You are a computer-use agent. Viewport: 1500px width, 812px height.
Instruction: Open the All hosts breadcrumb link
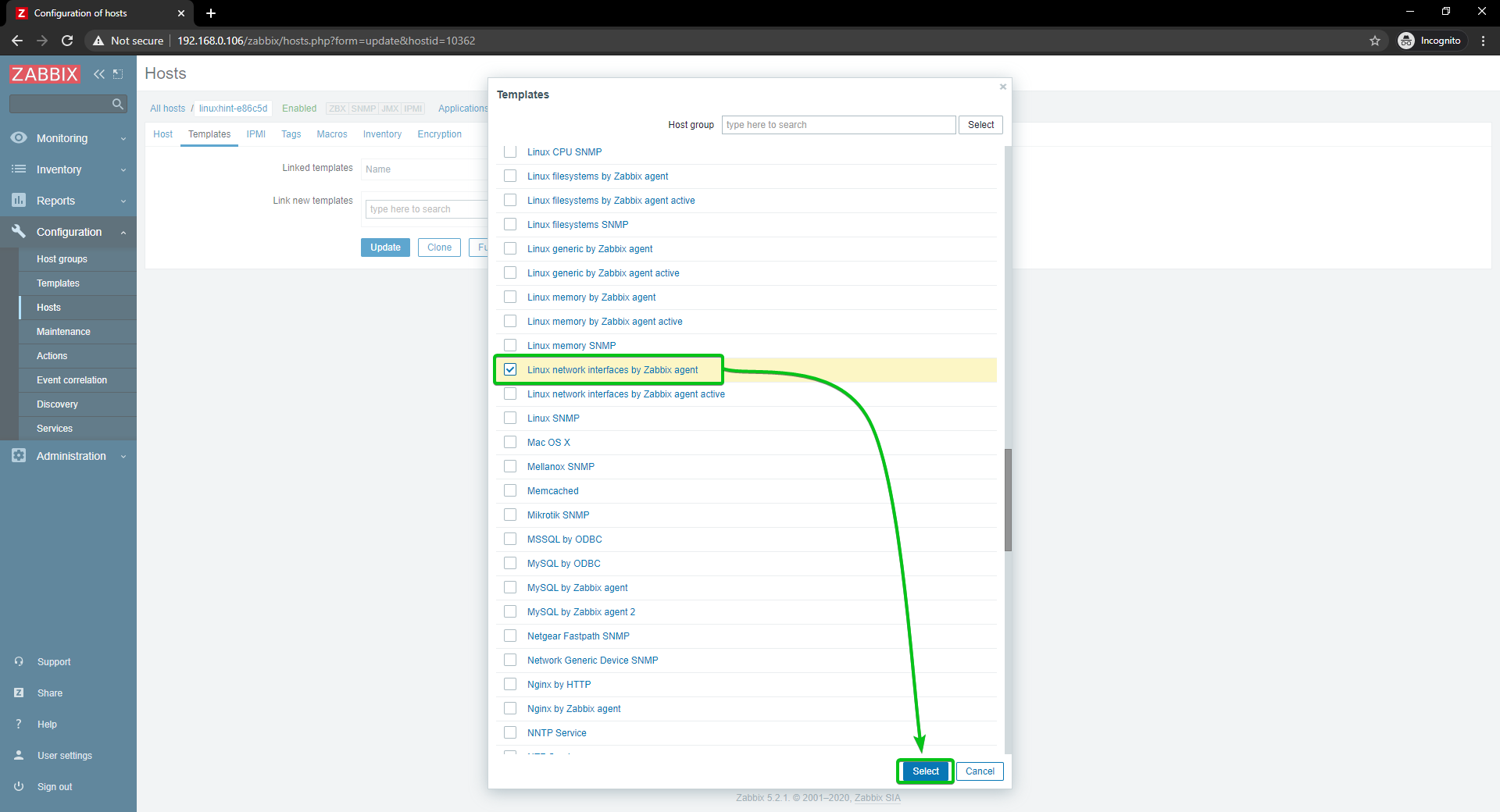168,109
